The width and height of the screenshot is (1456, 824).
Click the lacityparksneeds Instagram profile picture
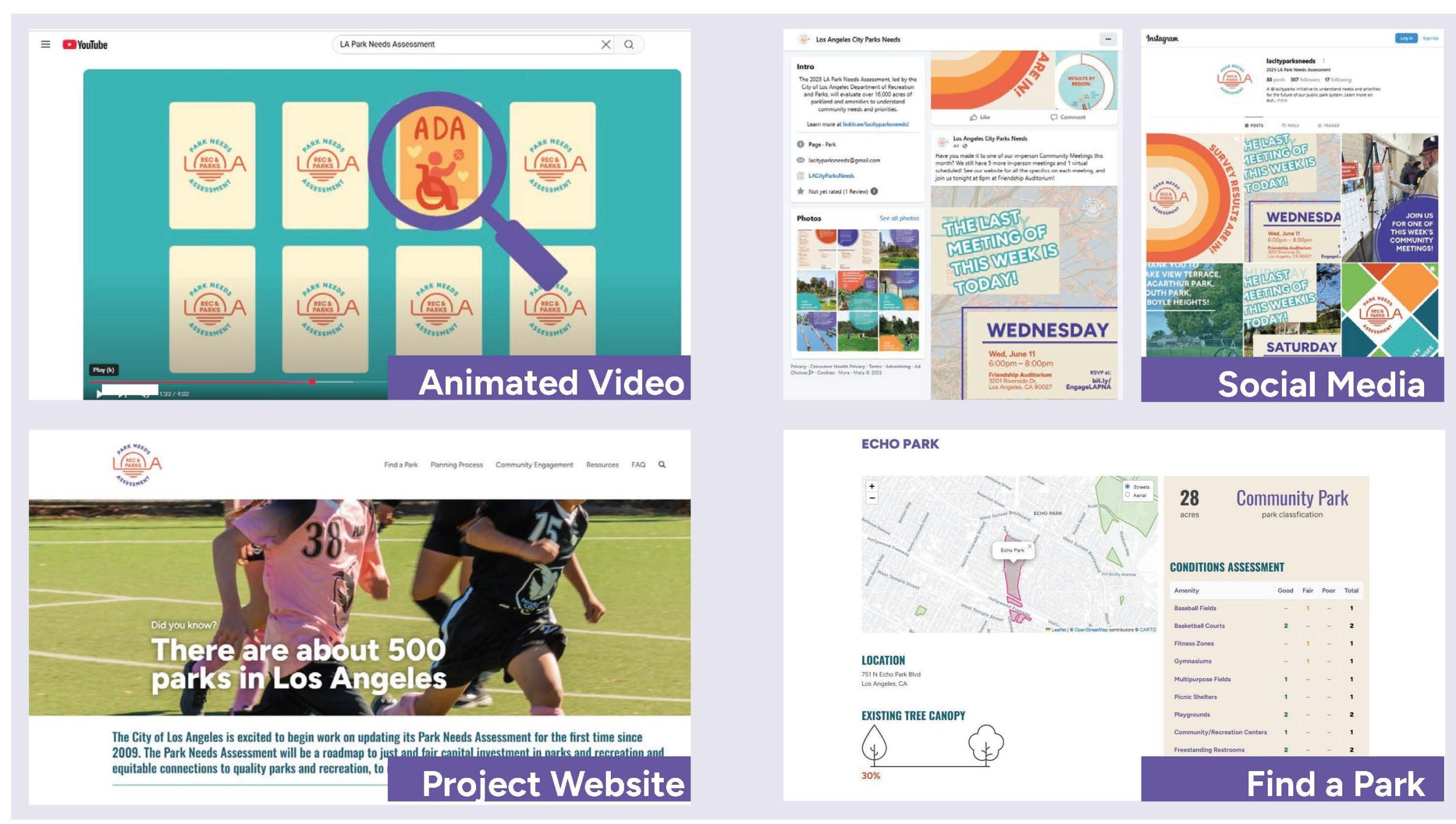click(1234, 80)
